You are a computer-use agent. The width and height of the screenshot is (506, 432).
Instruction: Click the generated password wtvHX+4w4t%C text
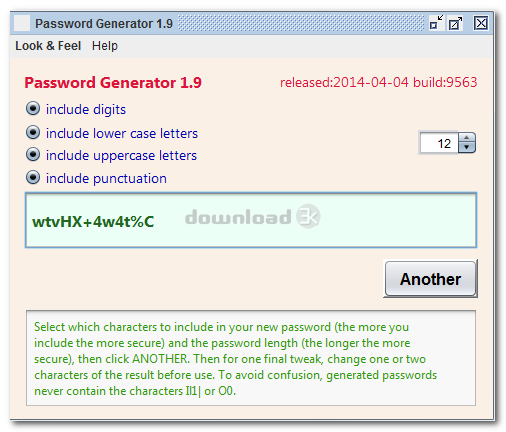(x=93, y=222)
